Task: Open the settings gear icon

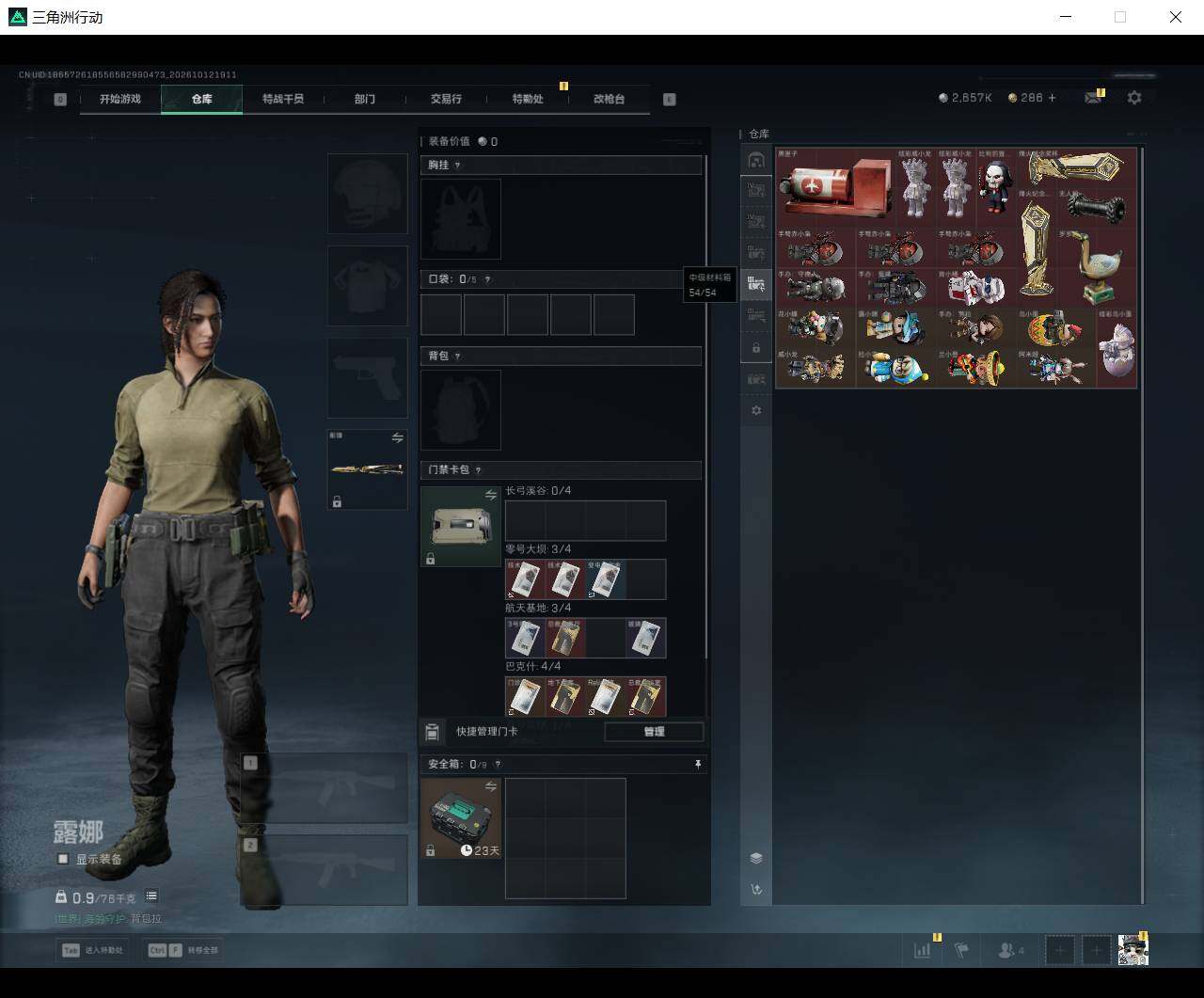Action: coord(1134,98)
